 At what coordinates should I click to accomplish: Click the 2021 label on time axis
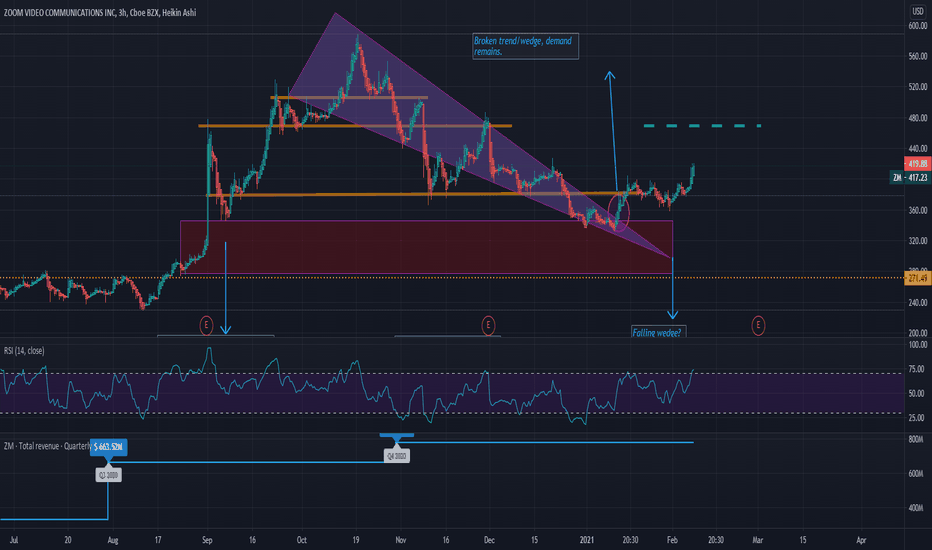[587, 540]
